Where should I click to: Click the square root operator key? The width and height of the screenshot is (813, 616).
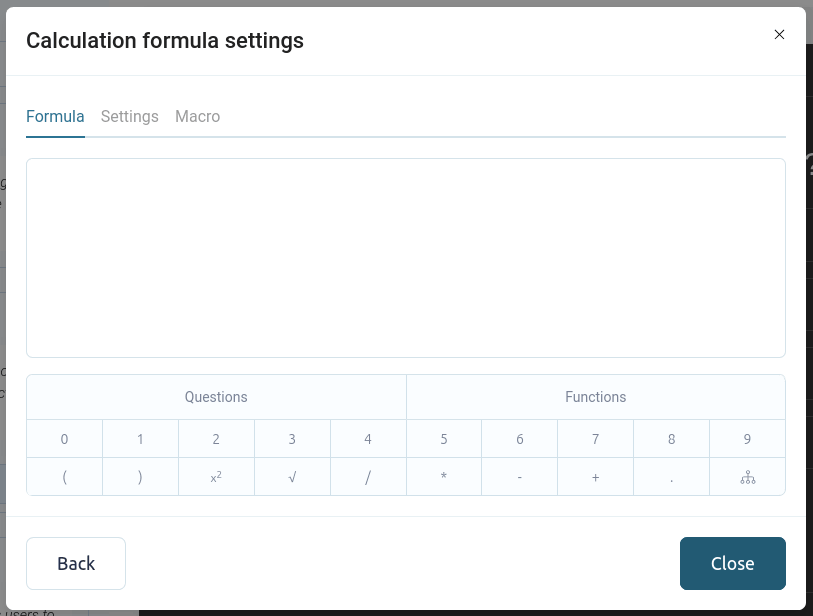click(x=292, y=477)
